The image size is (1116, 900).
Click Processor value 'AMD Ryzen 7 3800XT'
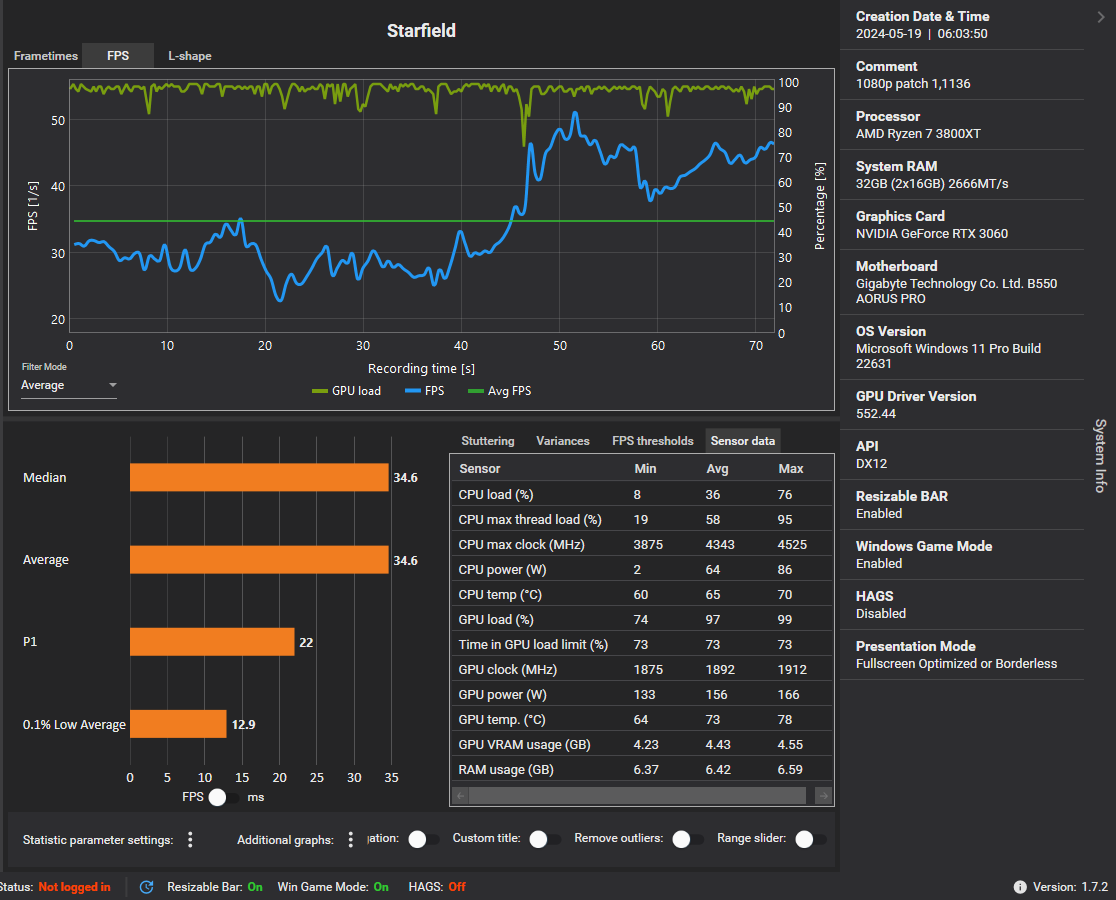click(x=918, y=133)
